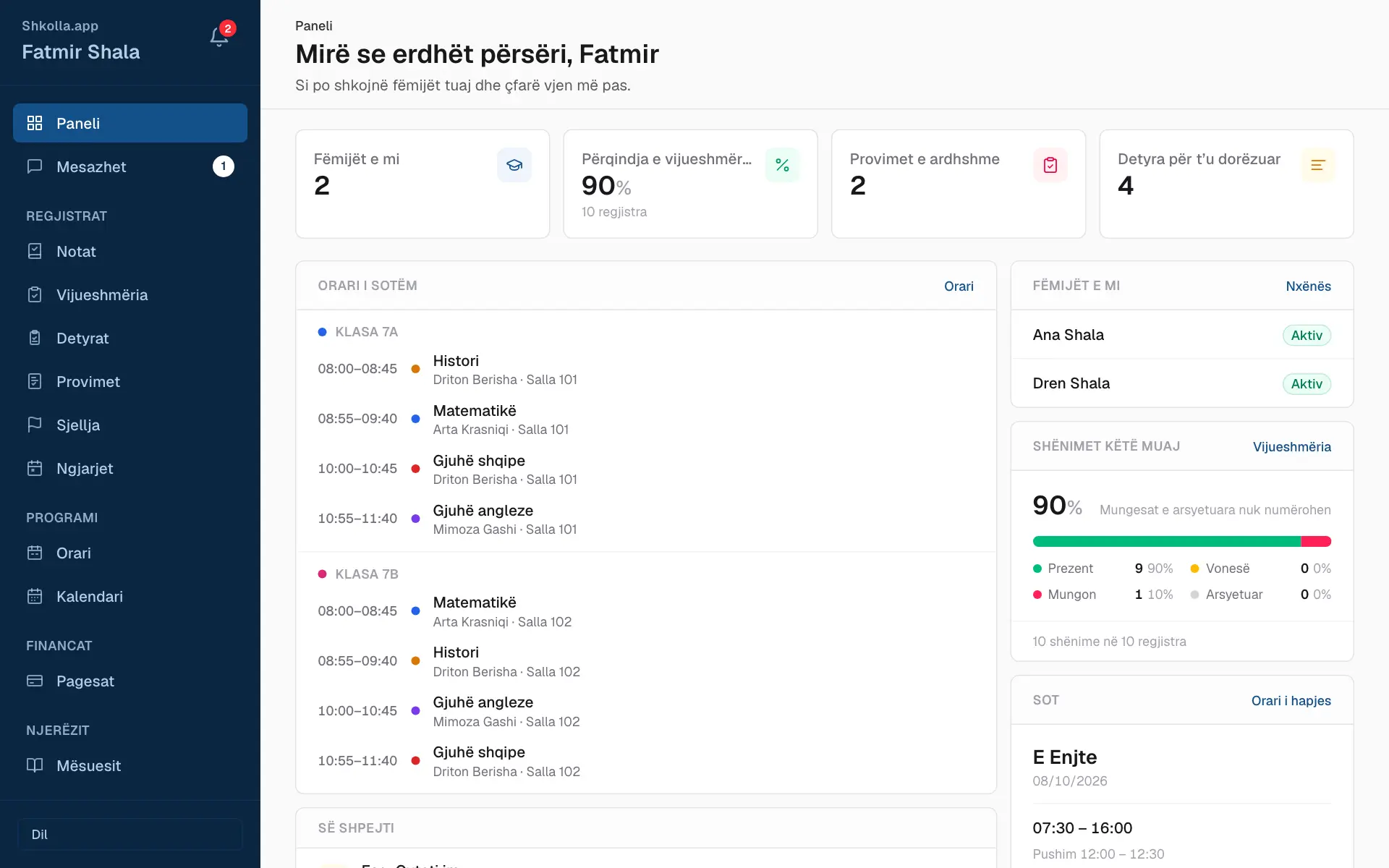Open Sjellja section in sidebar
The width and height of the screenshot is (1389, 868).
[130, 425]
